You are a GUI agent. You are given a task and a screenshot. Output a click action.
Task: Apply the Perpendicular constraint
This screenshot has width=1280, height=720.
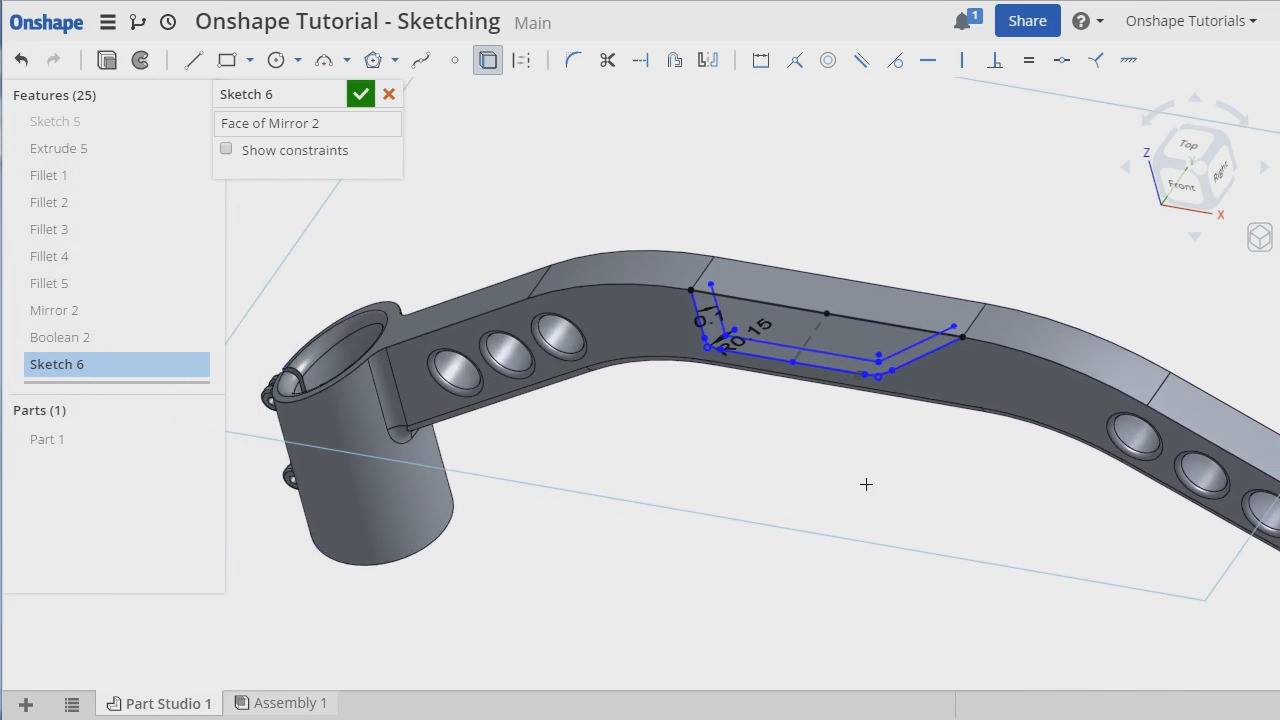tap(995, 60)
